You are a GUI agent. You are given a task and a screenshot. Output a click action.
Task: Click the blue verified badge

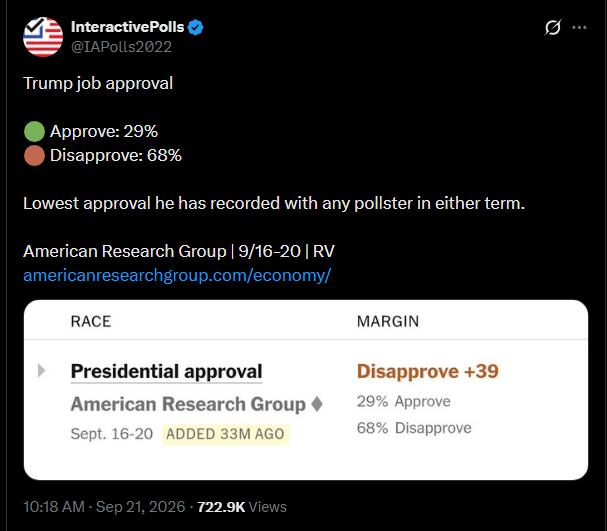pyautogui.click(x=195, y=27)
